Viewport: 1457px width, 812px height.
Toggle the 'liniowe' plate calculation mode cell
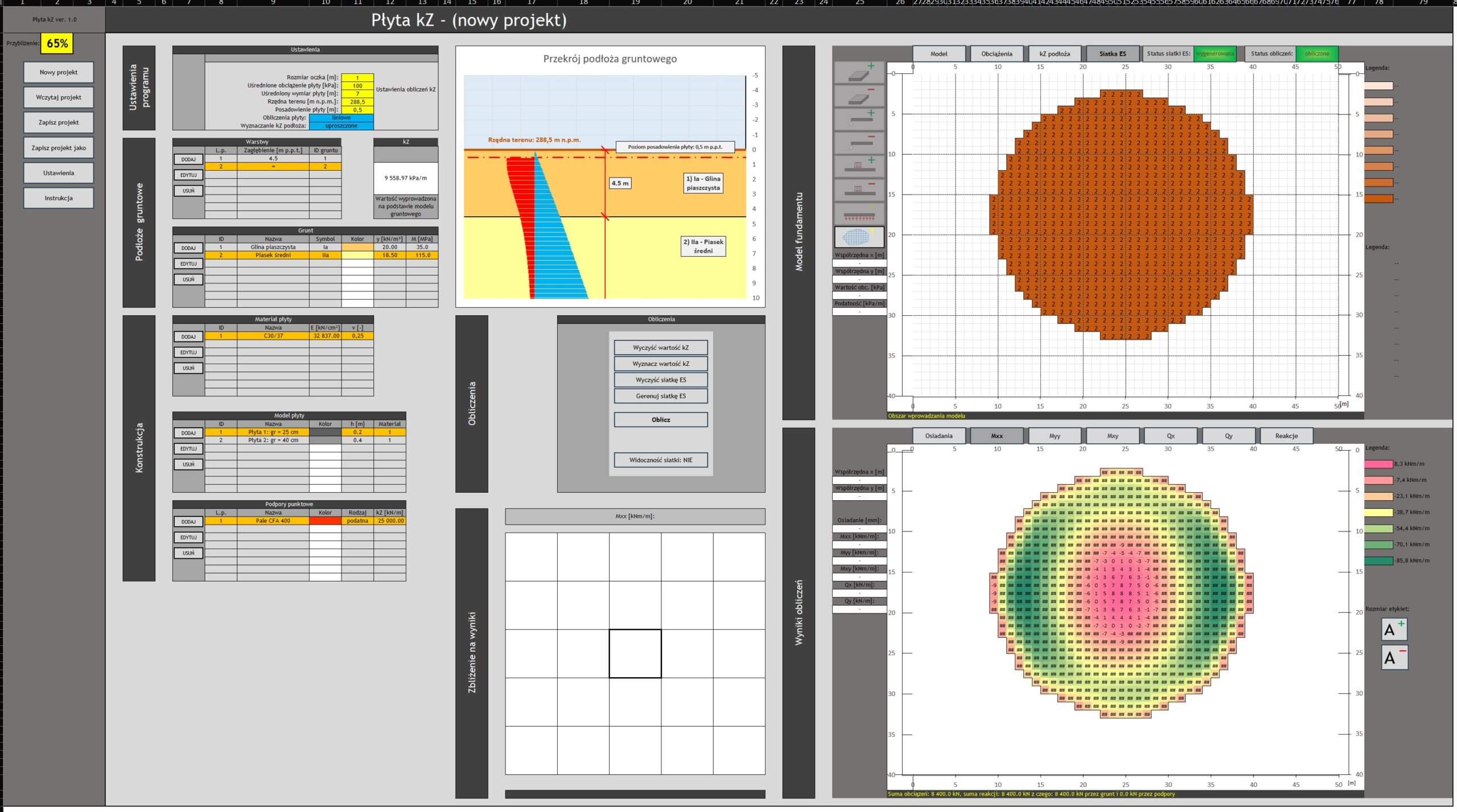(341, 118)
